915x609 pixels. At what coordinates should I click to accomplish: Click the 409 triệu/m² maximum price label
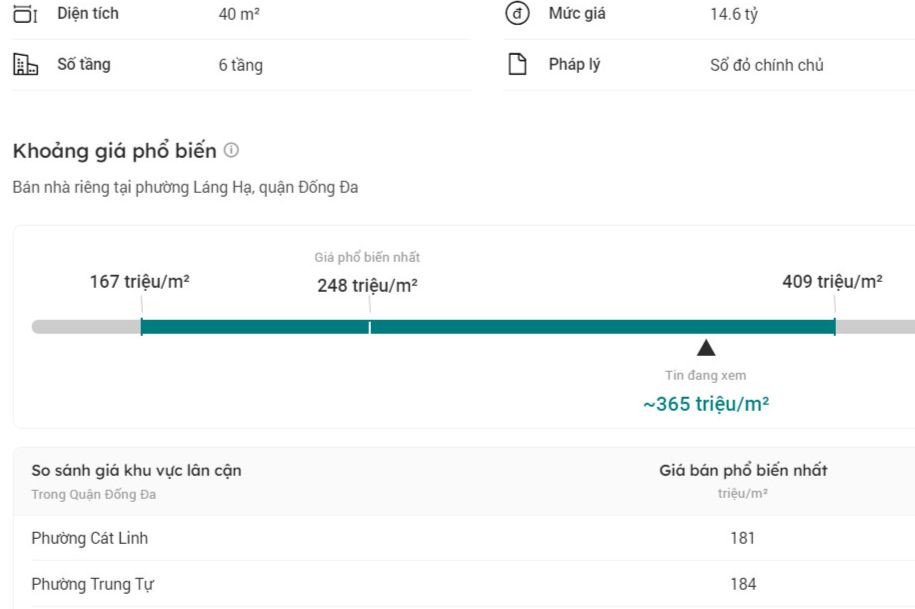pyautogui.click(x=832, y=281)
